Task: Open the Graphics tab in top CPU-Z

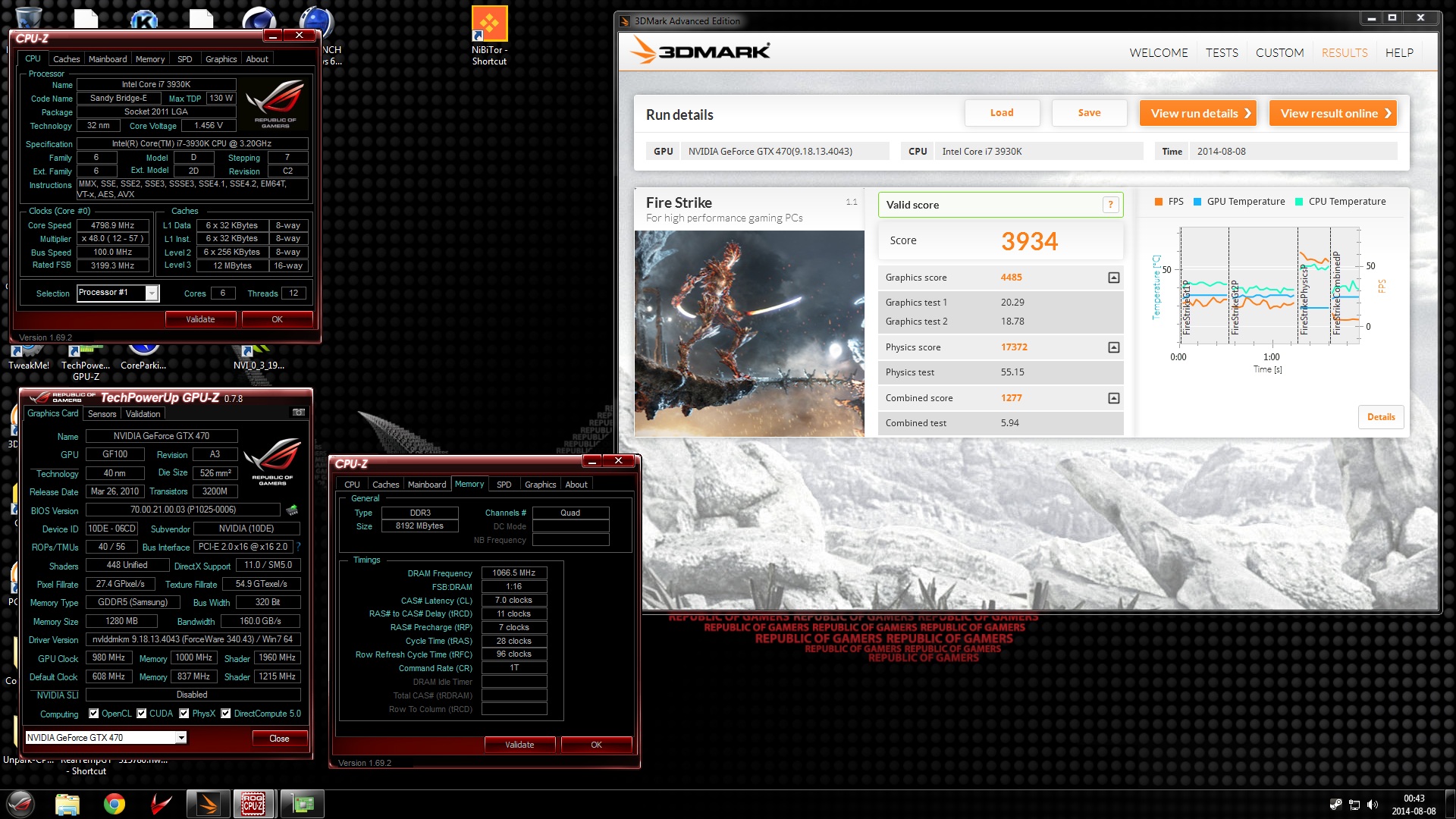Action: [221, 59]
